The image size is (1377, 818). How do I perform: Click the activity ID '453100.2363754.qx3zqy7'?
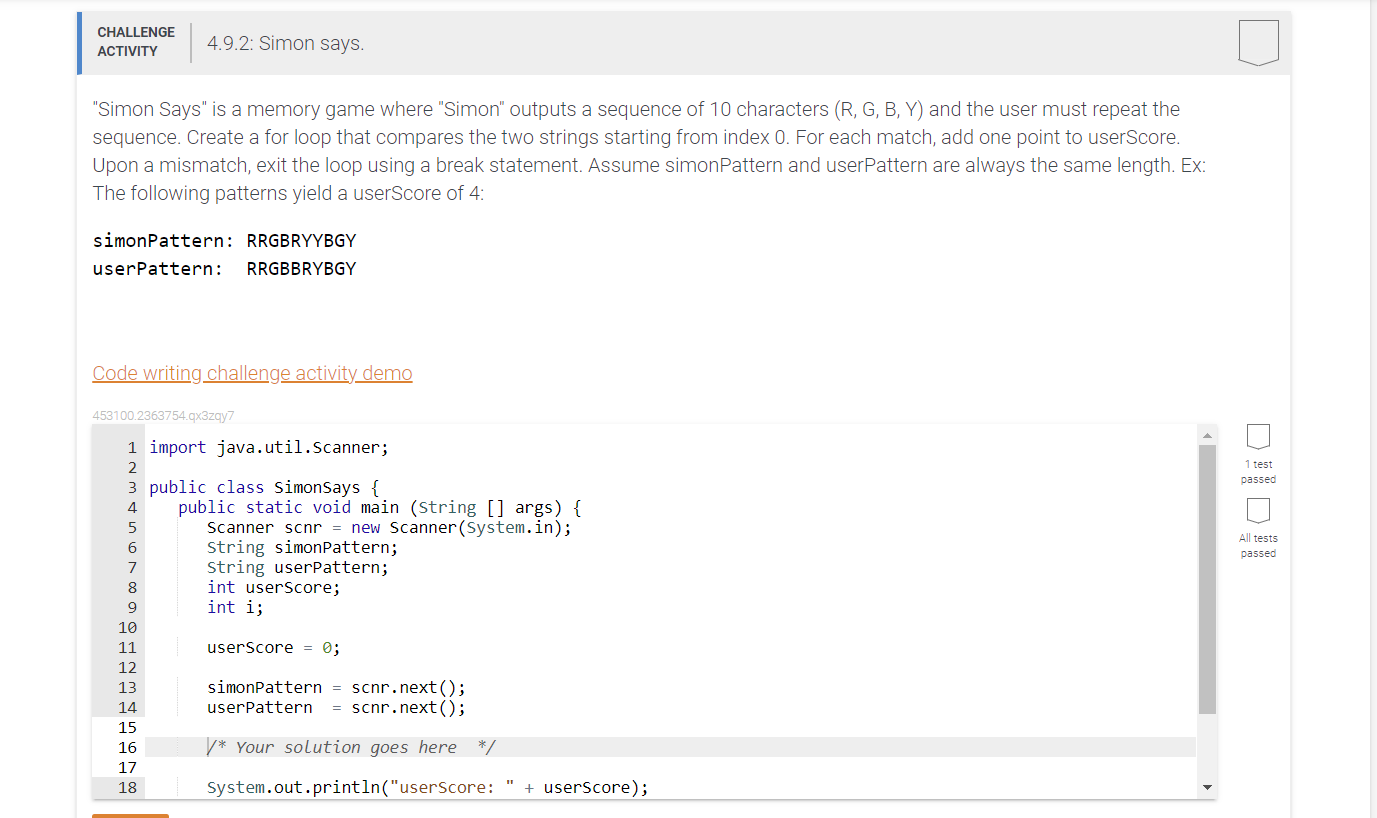(x=163, y=415)
